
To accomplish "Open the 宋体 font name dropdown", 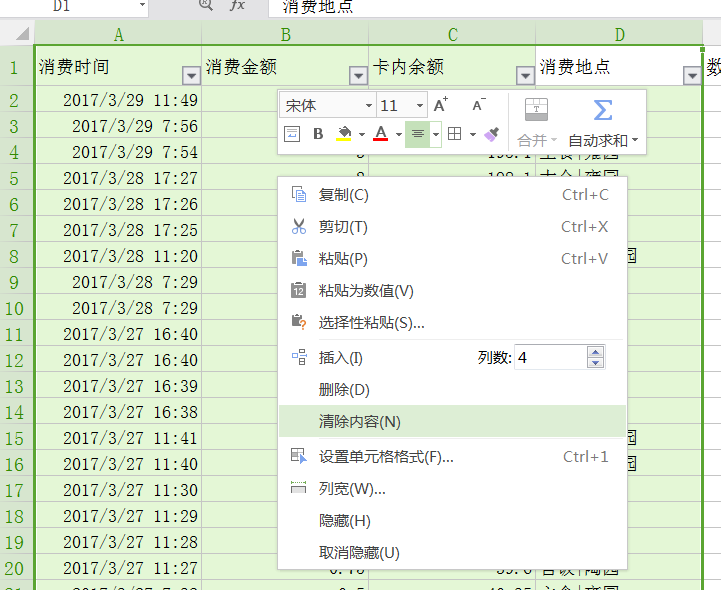I will pos(368,106).
